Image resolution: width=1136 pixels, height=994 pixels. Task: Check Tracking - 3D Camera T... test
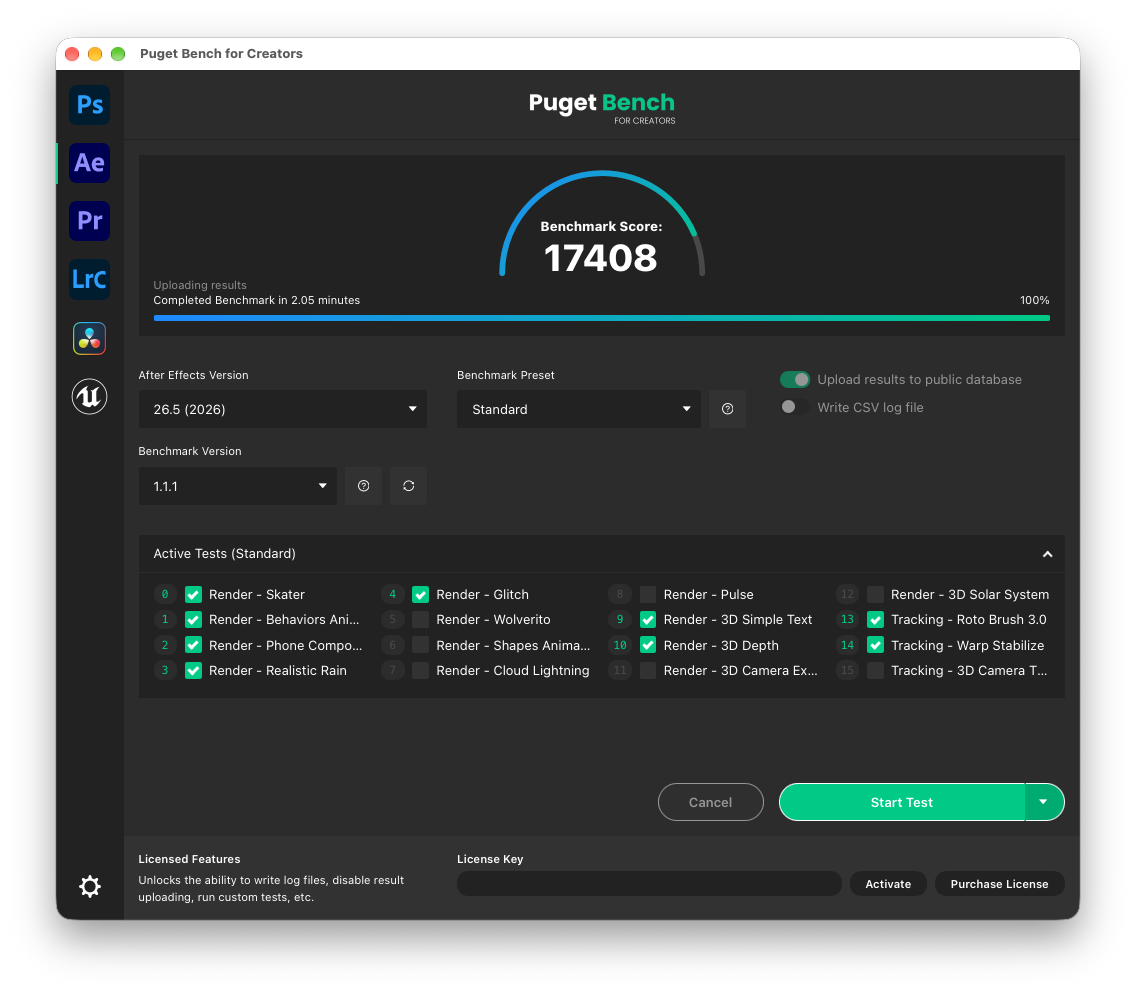click(876, 671)
